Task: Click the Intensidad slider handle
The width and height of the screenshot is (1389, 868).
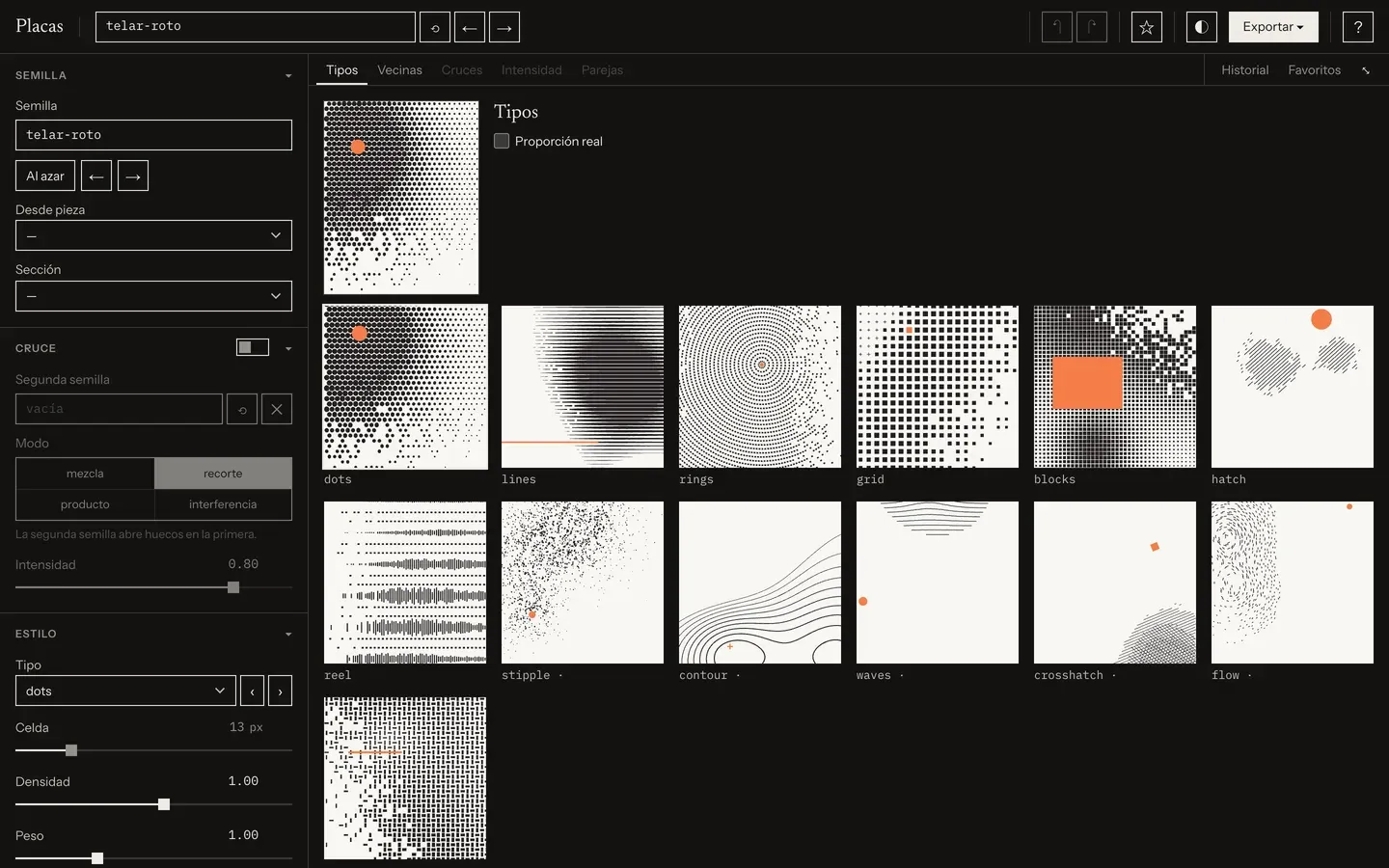Action: 233,587
